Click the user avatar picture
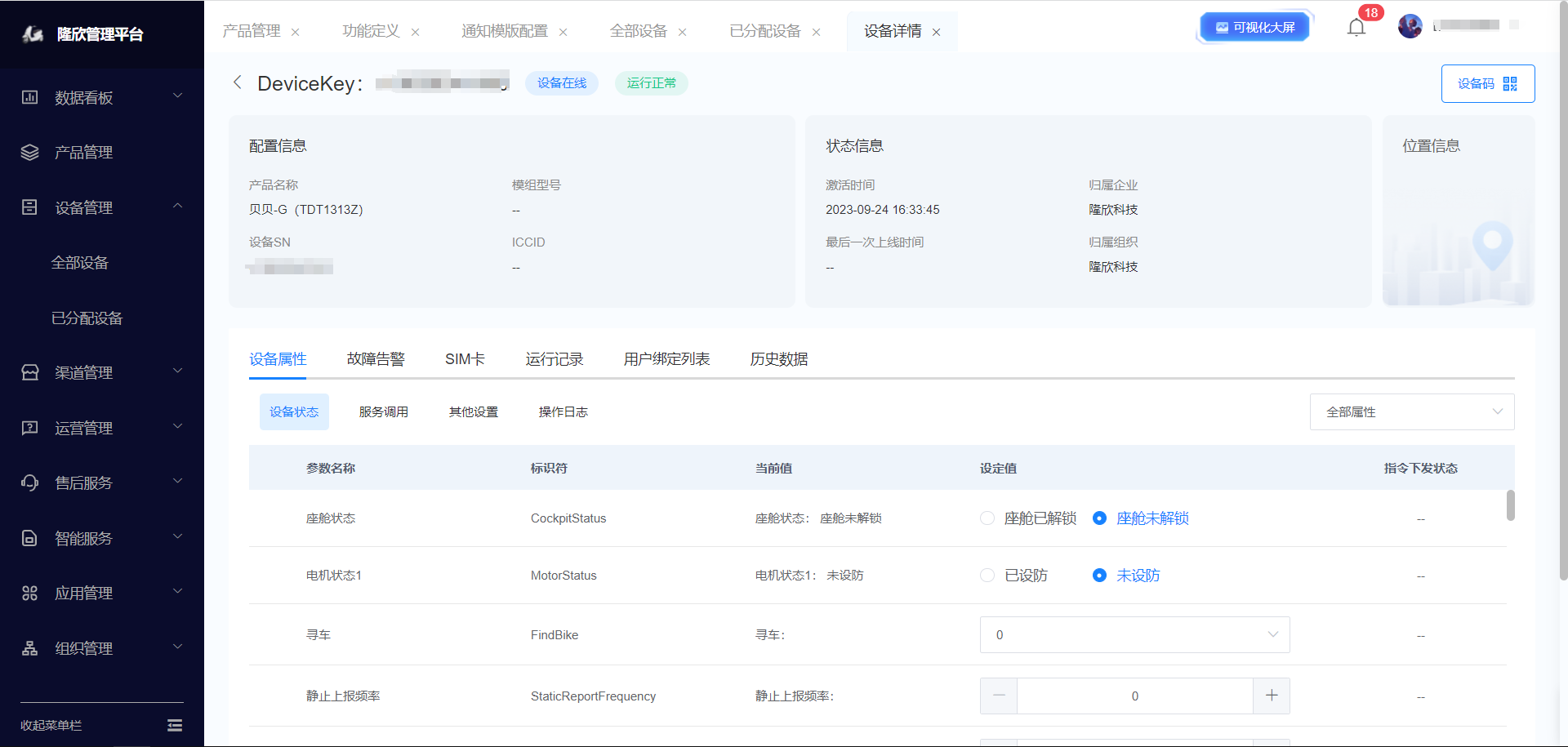The height and width of the screenshot is (747, 1568). click(1410, 26)
